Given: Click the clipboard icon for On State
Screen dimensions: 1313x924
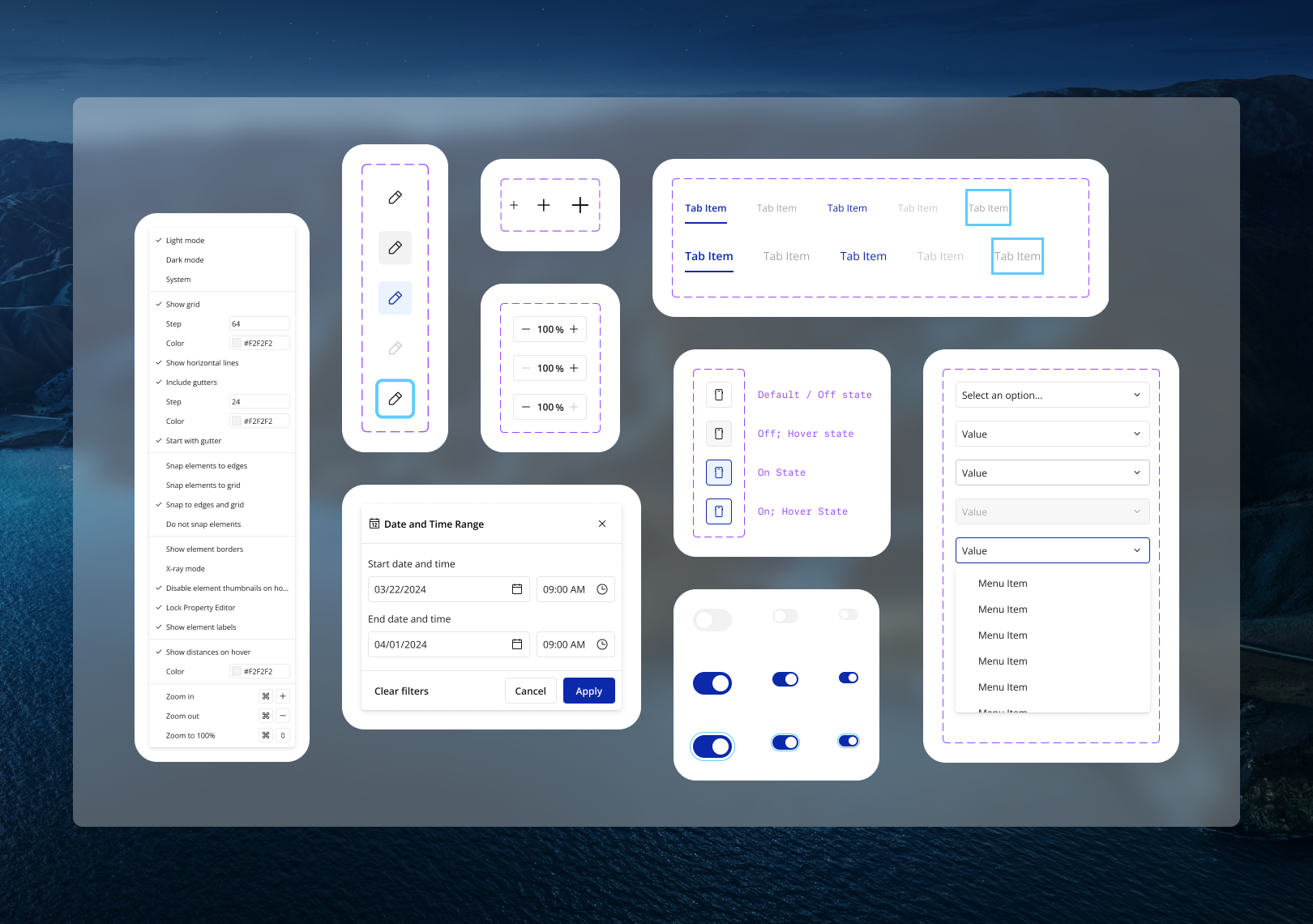Looking at the screenshot, I should point(719,473).
